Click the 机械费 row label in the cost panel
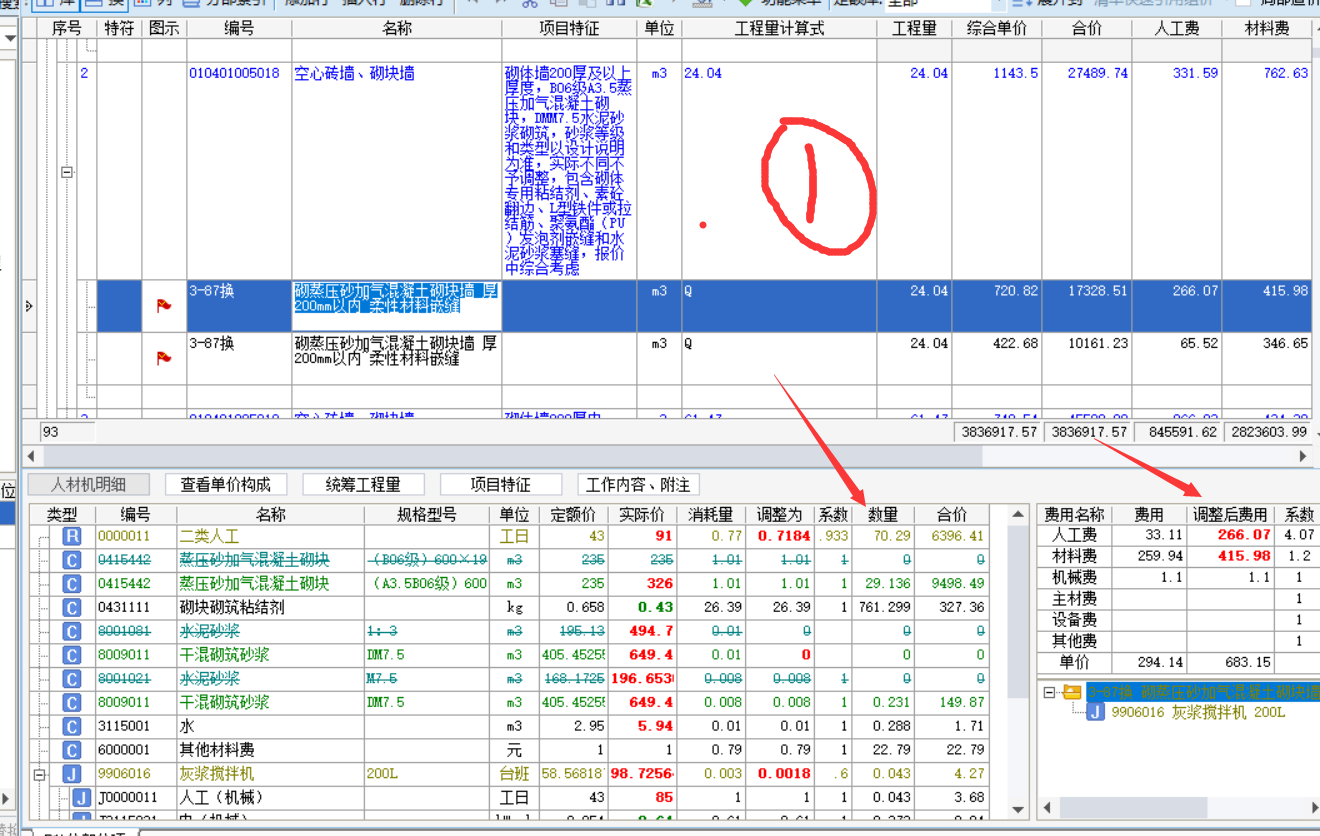 pos(1074,578)
